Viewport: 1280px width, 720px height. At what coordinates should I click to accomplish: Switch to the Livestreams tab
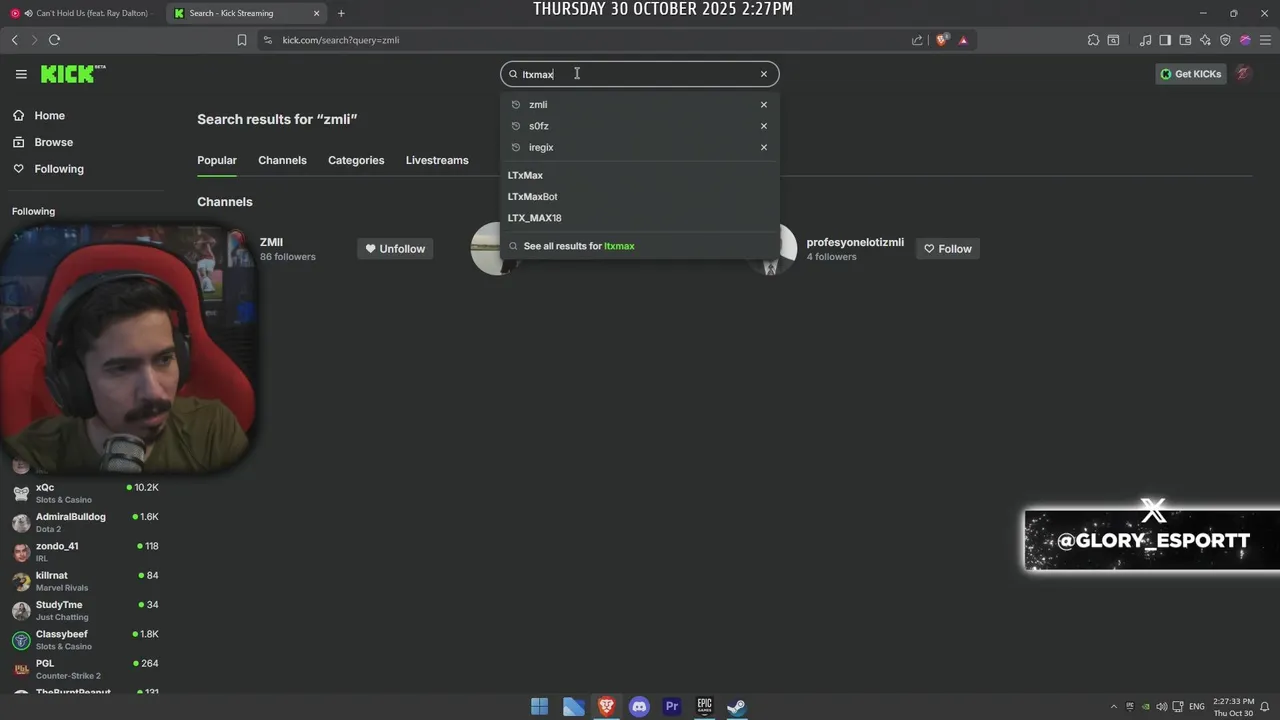point(437,160)
